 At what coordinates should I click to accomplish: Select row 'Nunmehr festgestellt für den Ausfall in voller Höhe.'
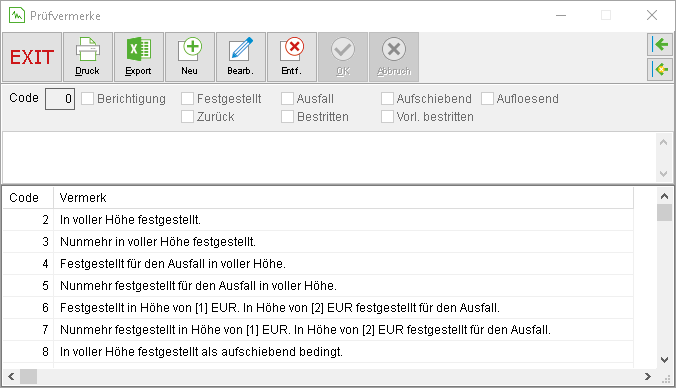tap(318, 286)
